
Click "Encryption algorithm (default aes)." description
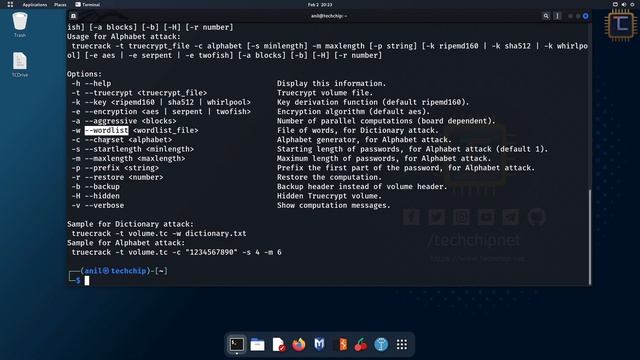353,111
